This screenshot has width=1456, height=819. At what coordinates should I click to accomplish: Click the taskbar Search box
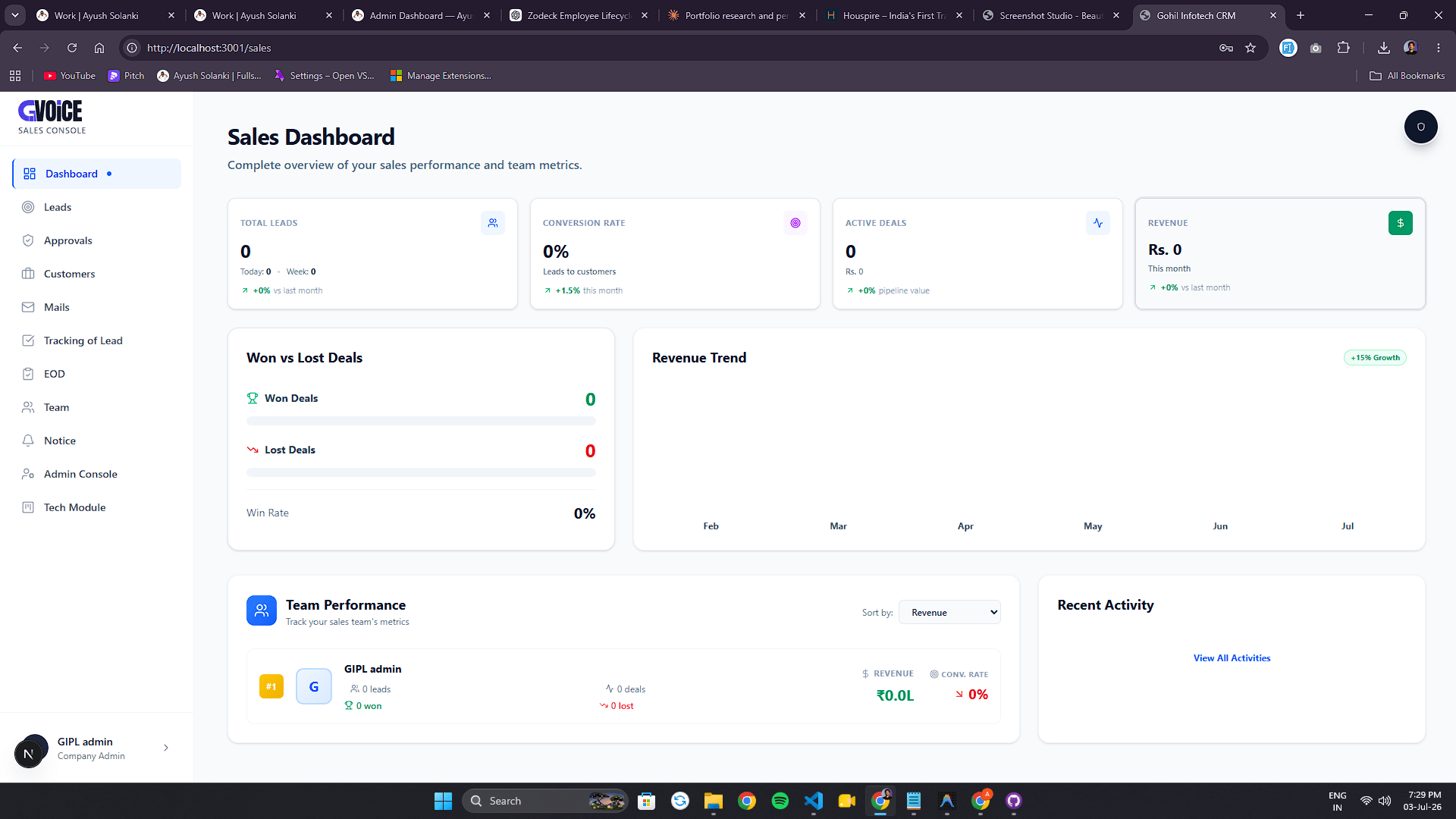pos(545,801)
